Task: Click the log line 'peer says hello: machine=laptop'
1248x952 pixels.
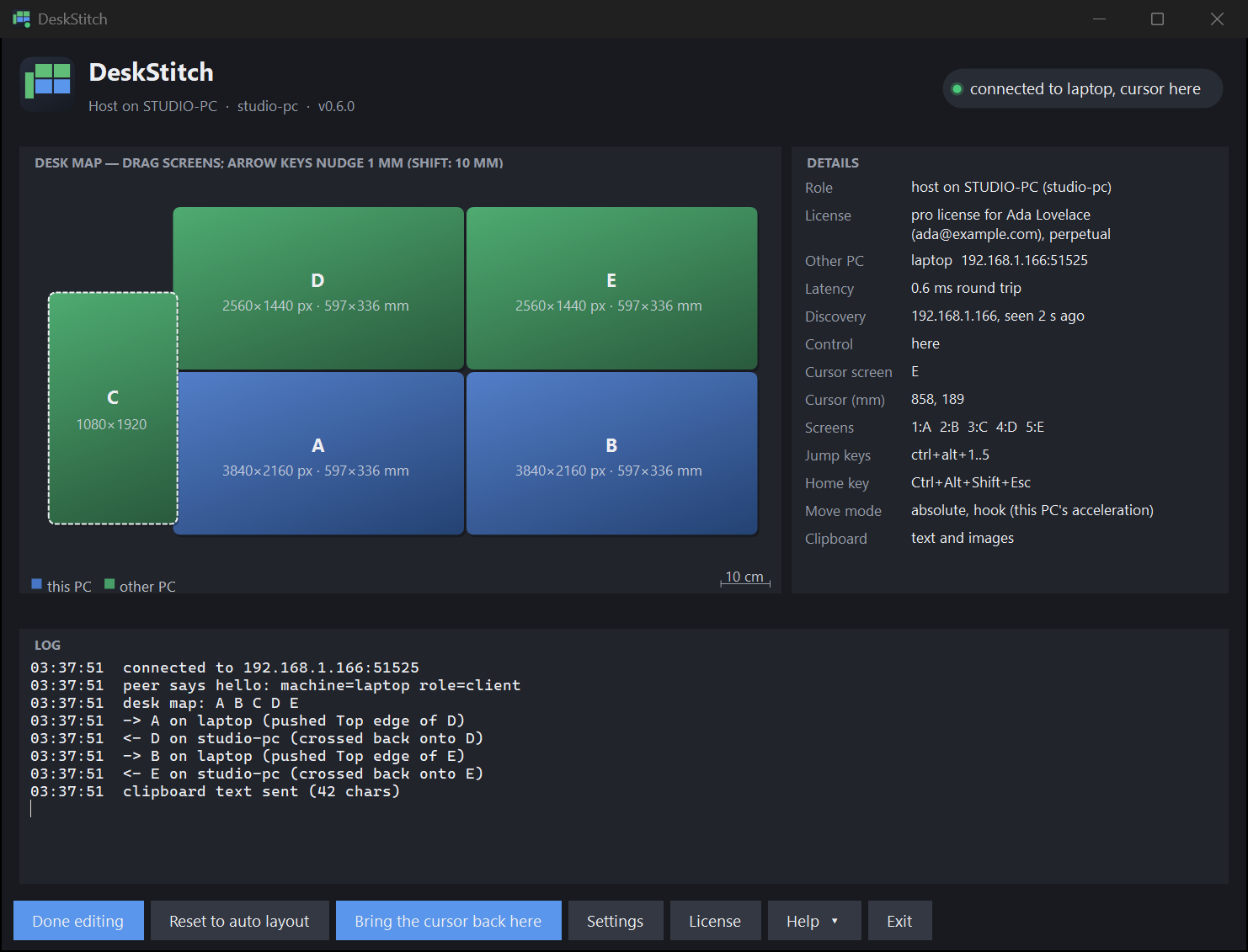Action: pos(266,685)
